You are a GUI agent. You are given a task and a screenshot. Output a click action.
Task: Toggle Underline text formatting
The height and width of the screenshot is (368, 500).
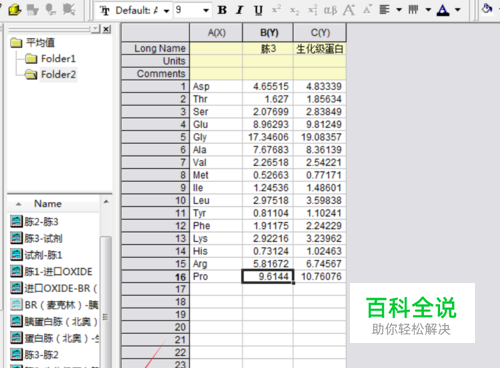click(258, 10)
